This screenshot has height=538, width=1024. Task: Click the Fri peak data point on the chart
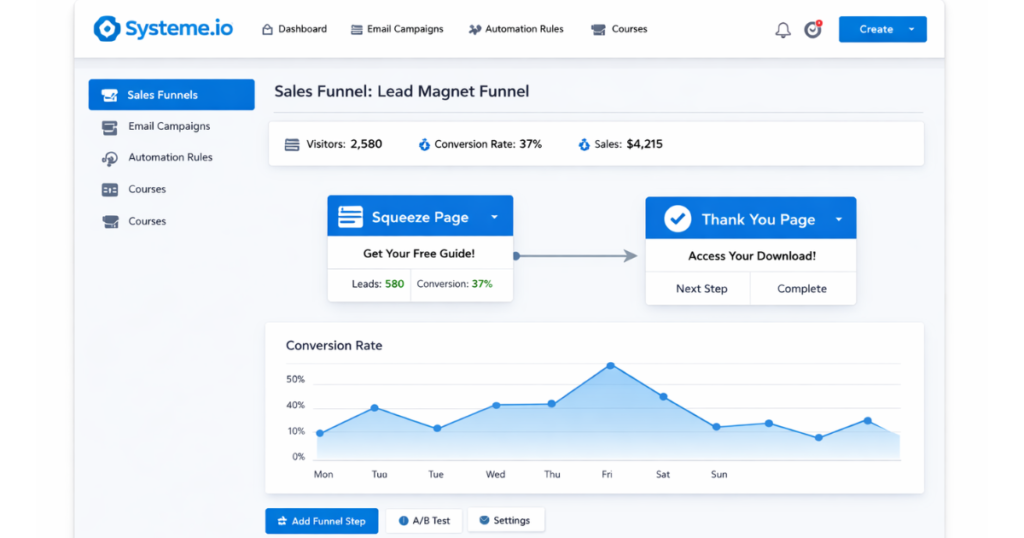point(610,366)
